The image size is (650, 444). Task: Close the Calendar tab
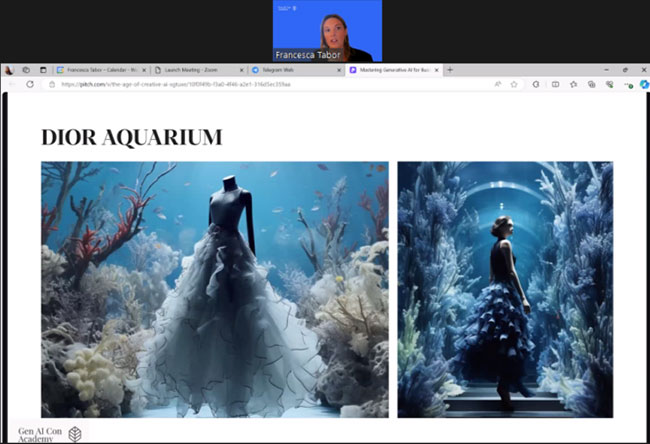click(x=144, y=70)
